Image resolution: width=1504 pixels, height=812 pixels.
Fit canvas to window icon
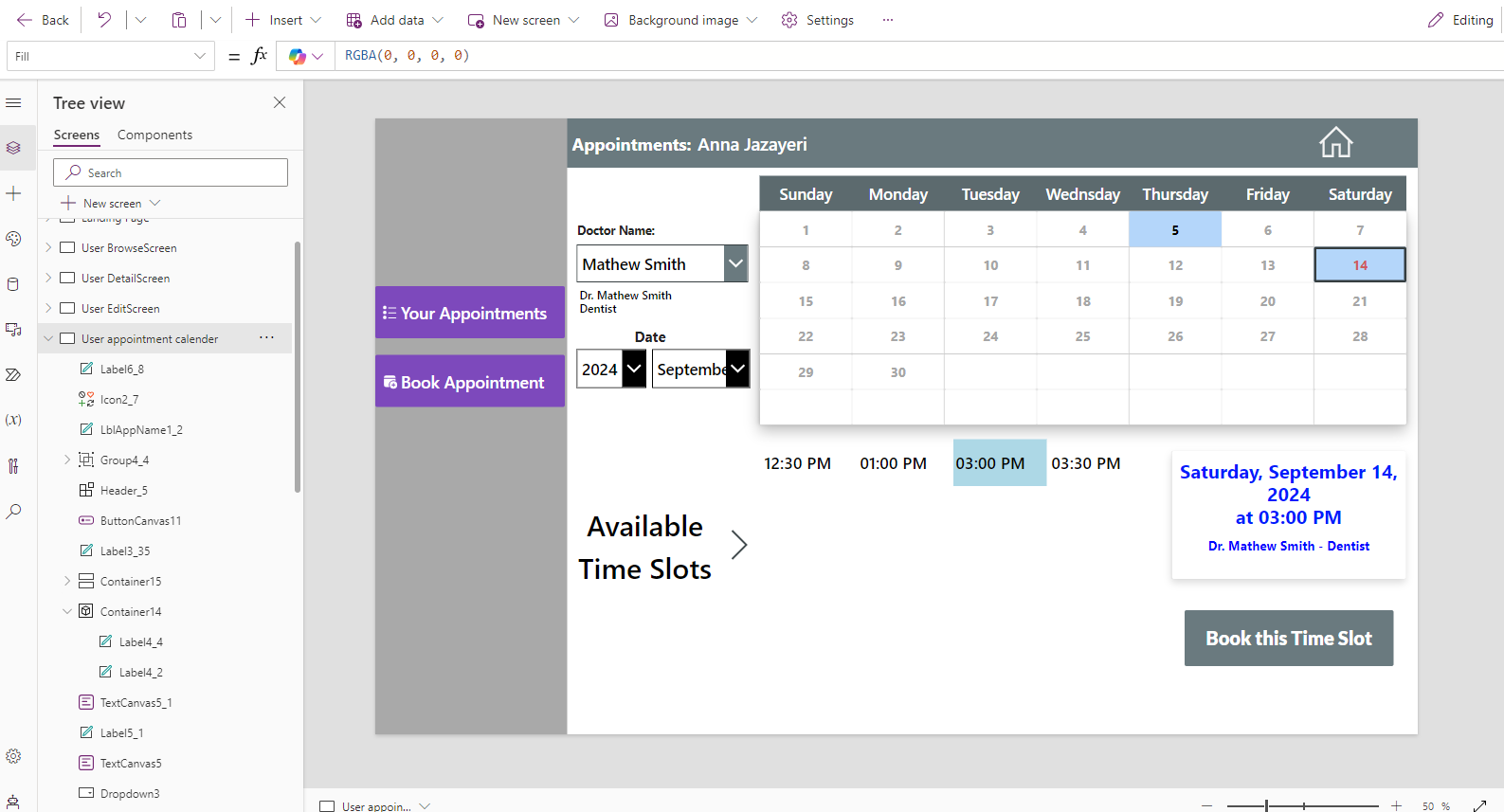[1479, 805]
